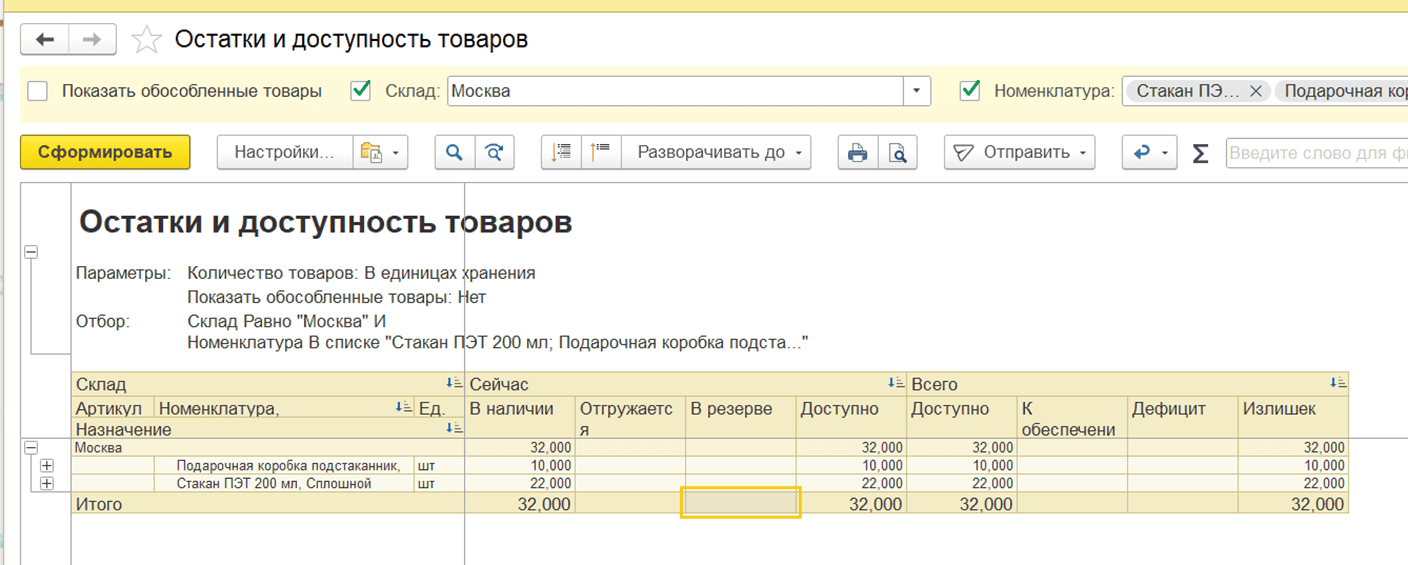The image size is (1408, 565).
Task: Click the forward navigation arrow
Action: [92, 40]
